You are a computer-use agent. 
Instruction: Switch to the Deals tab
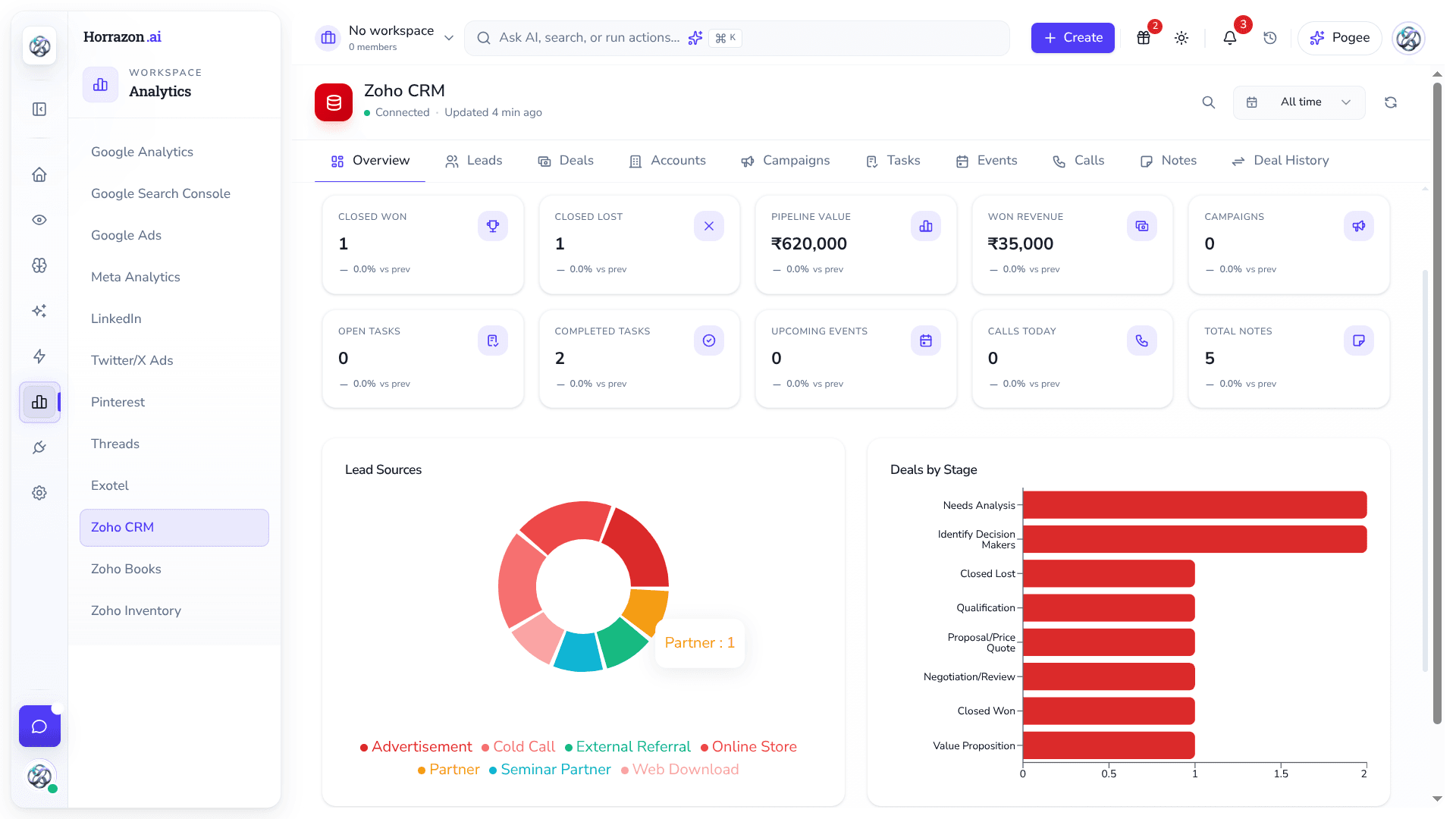click(x=566, y=161)
